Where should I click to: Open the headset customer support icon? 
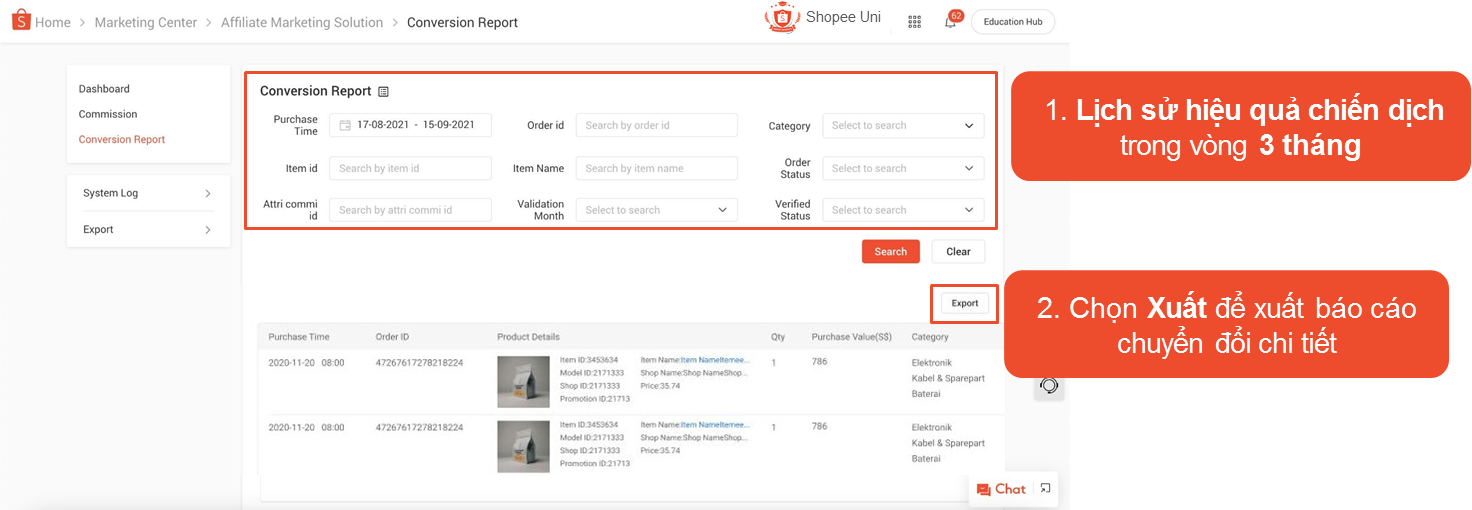1049,386
